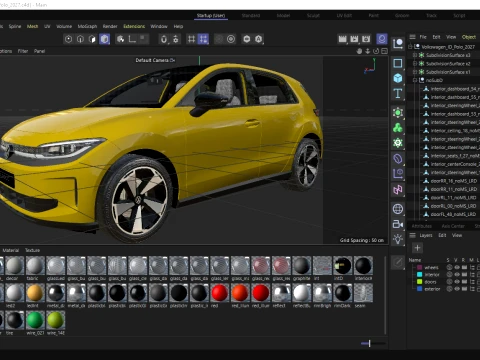Toggle Manager flag for exterior layer
The height and width of the screenshot is (360, 480).
pos(472,289)
